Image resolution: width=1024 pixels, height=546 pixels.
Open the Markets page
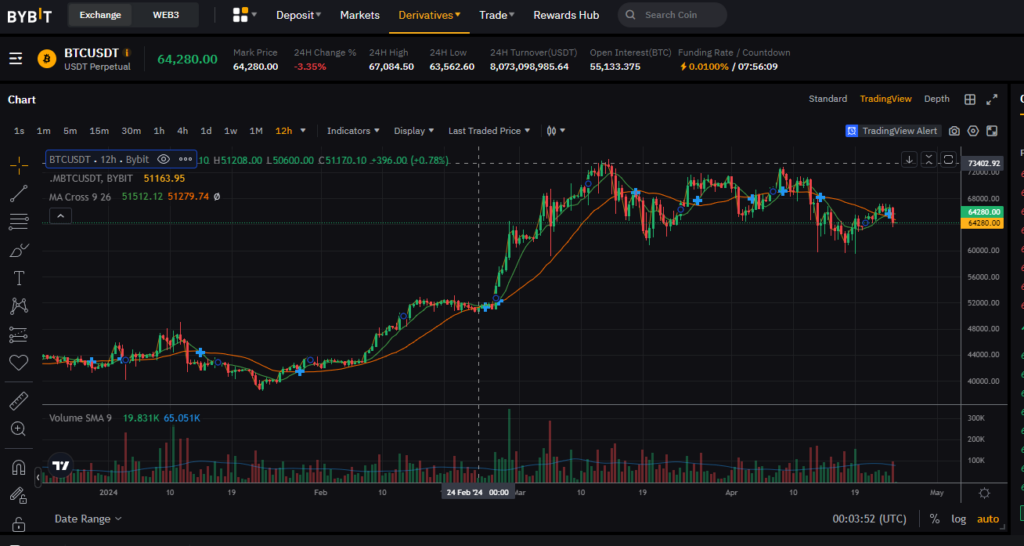tap(360, 15)
